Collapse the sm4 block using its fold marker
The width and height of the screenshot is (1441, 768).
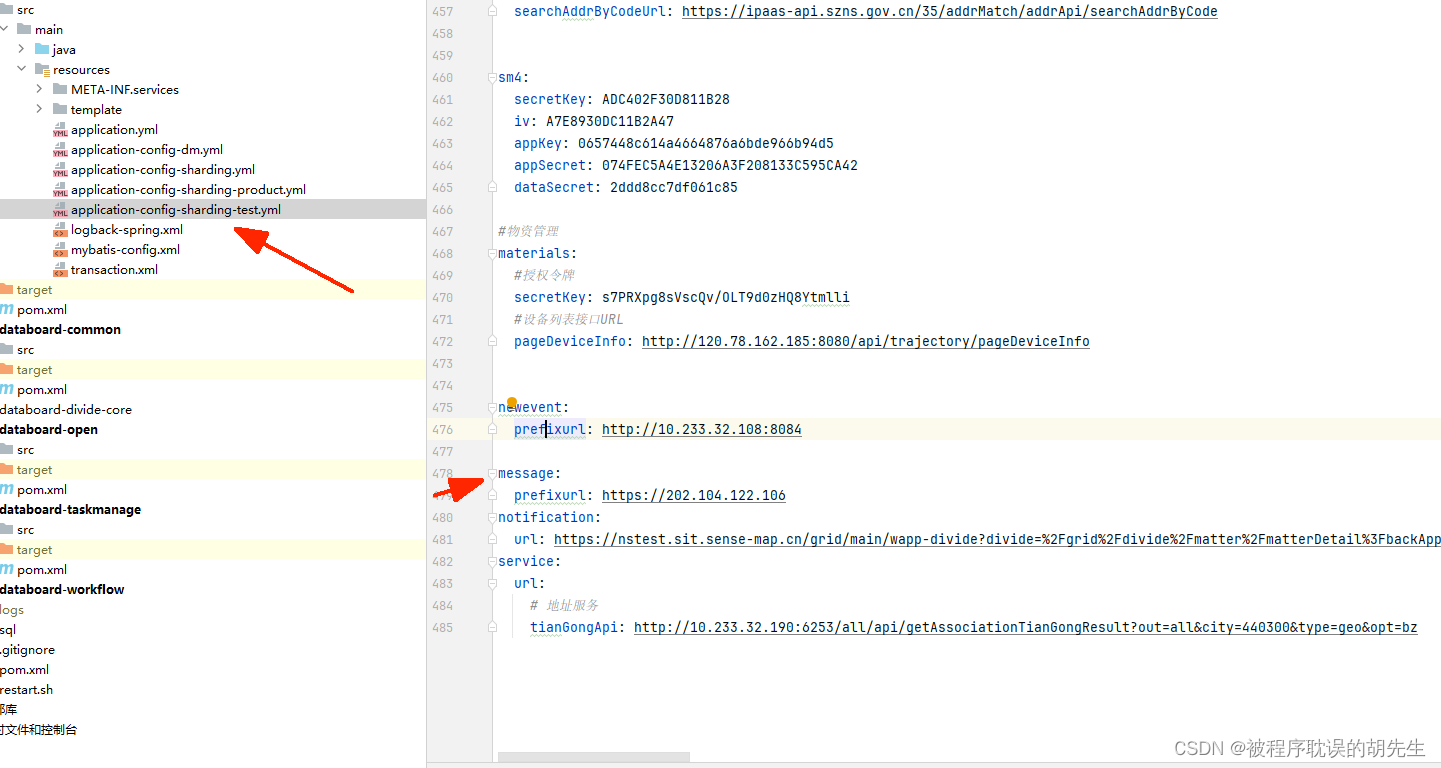click(x=493, y=77)
